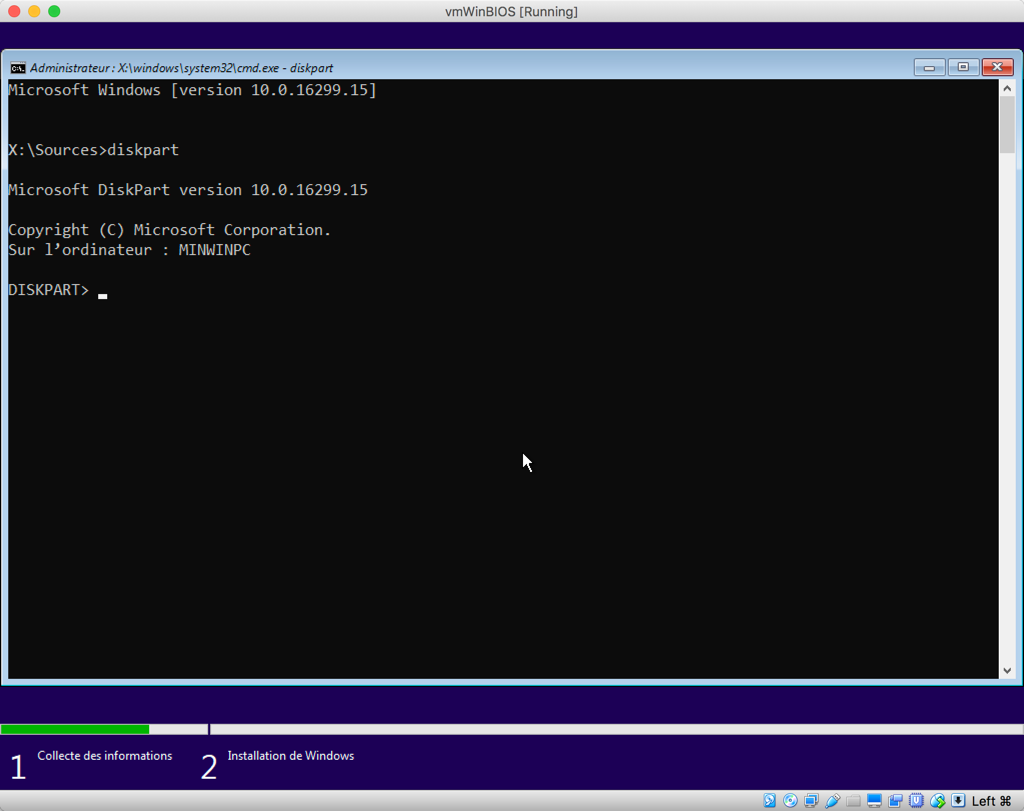Click the Left ⌘ host key label

[991, 801]
